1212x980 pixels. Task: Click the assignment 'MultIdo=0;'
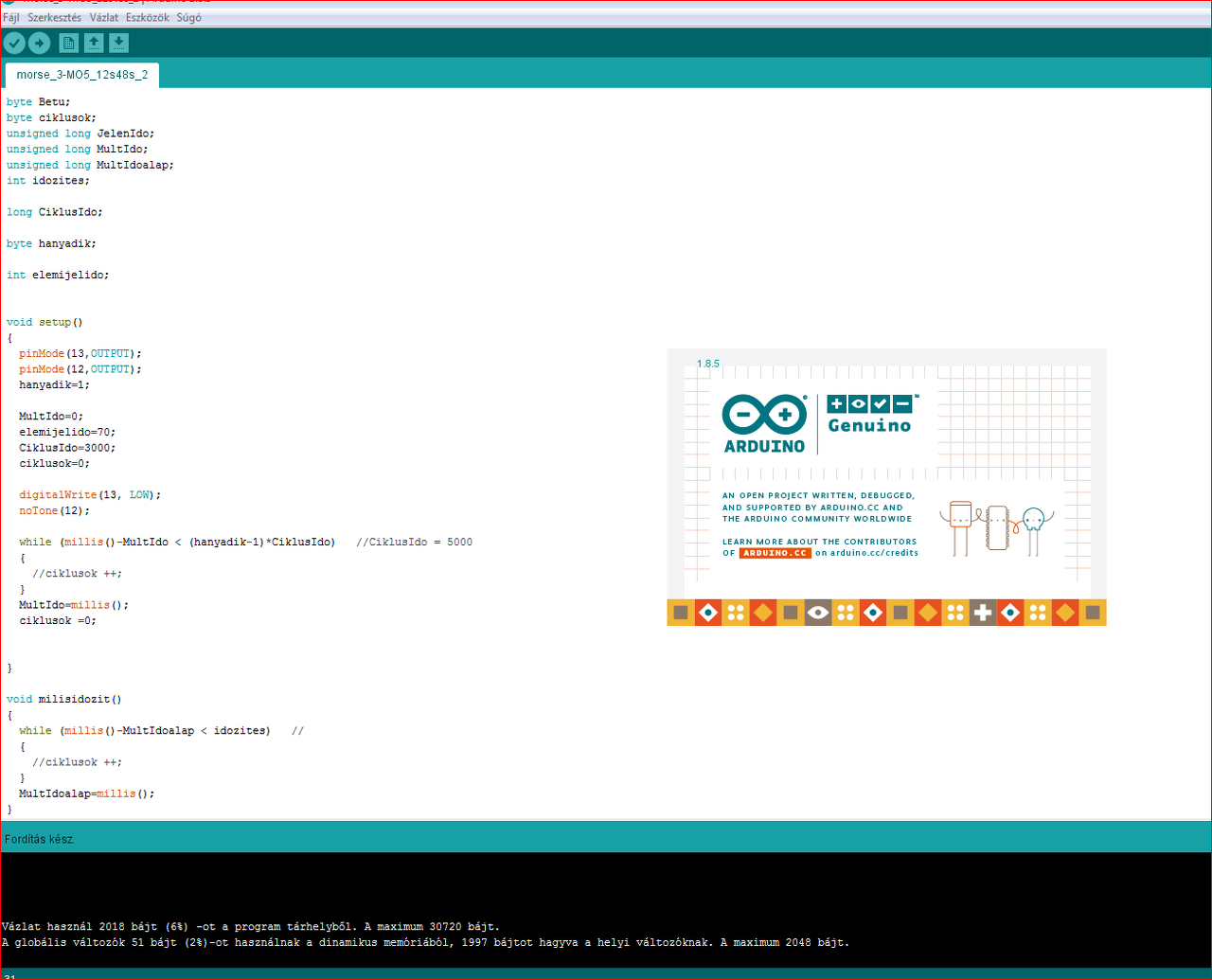(51, 417)
